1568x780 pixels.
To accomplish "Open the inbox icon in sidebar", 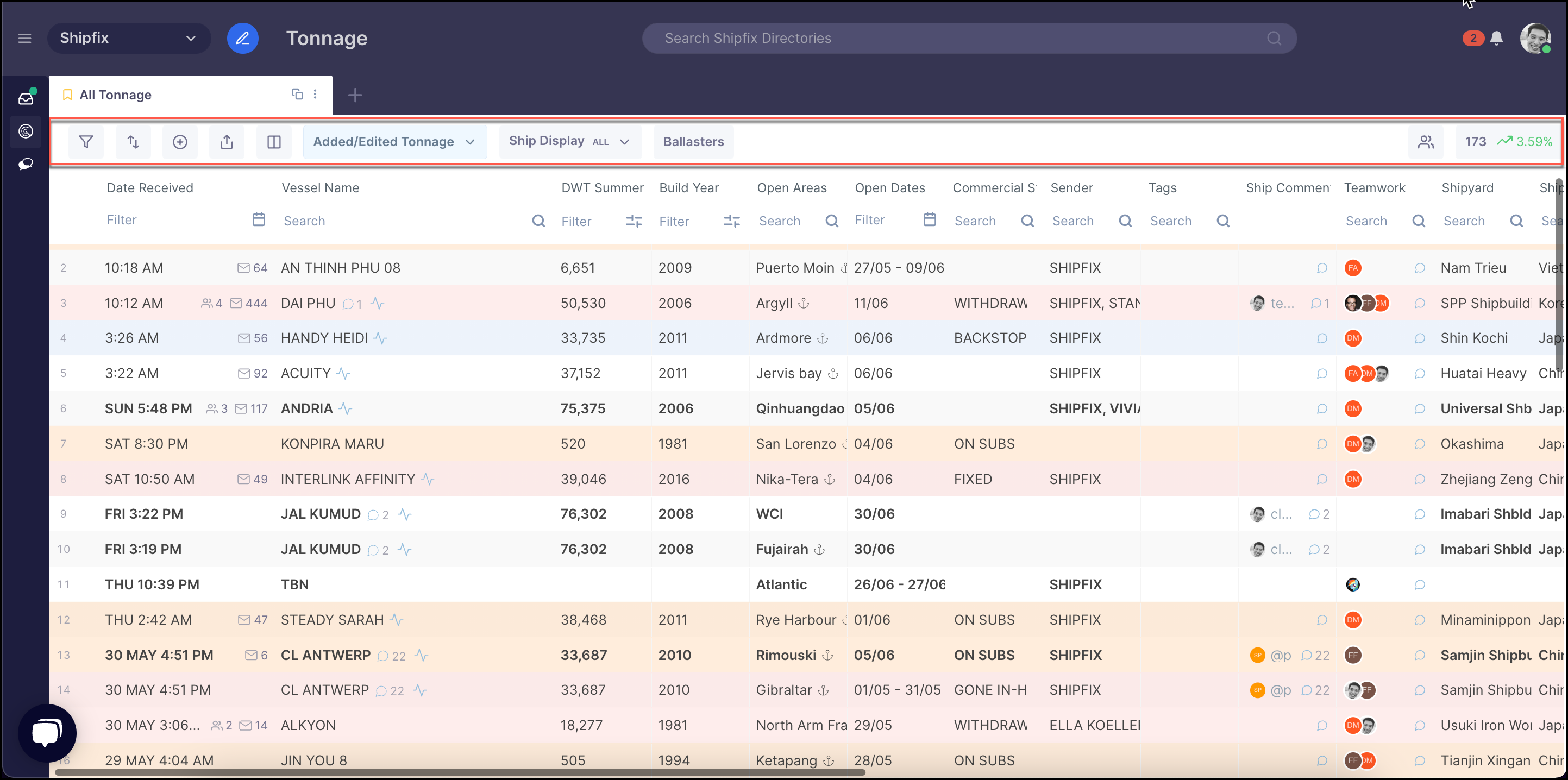I will click(26, 98).
